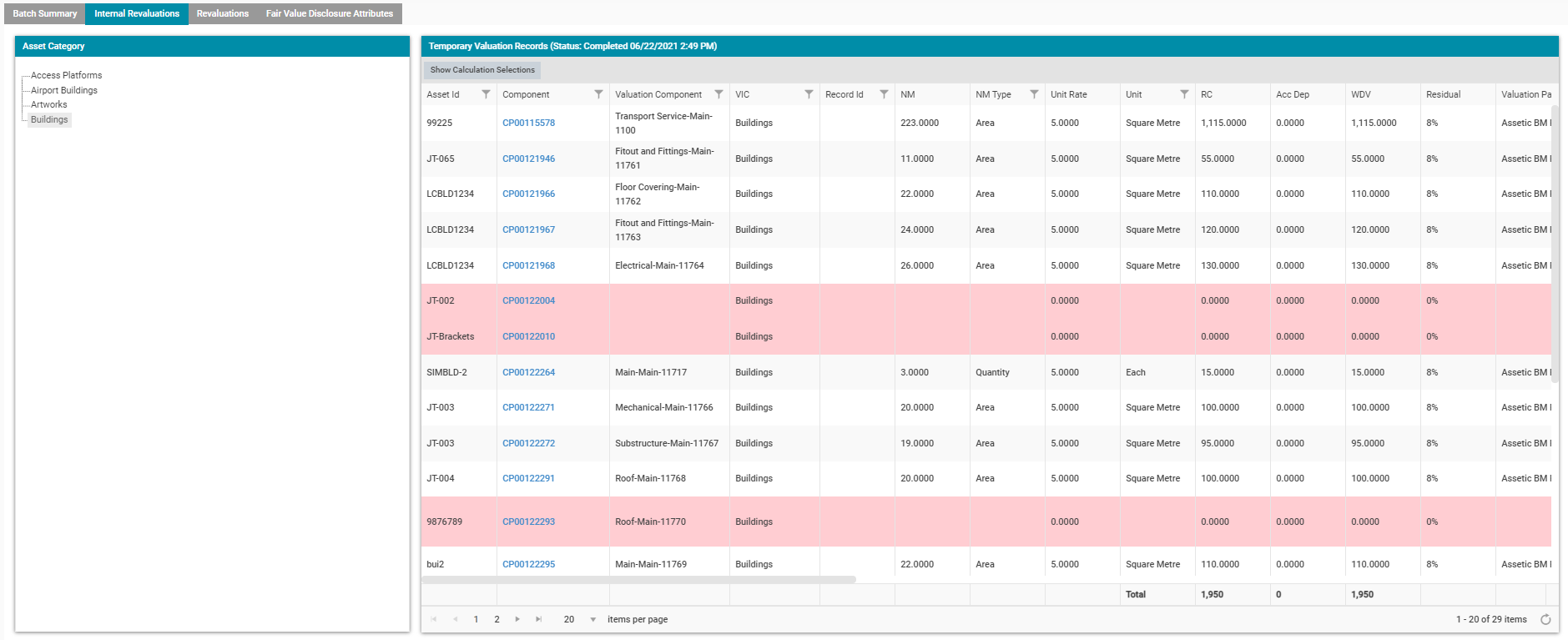Image resolution: width=1568 pixels, height=640 pixels.
Task: Open the Component column filter
Action: (x=598, y=94)
